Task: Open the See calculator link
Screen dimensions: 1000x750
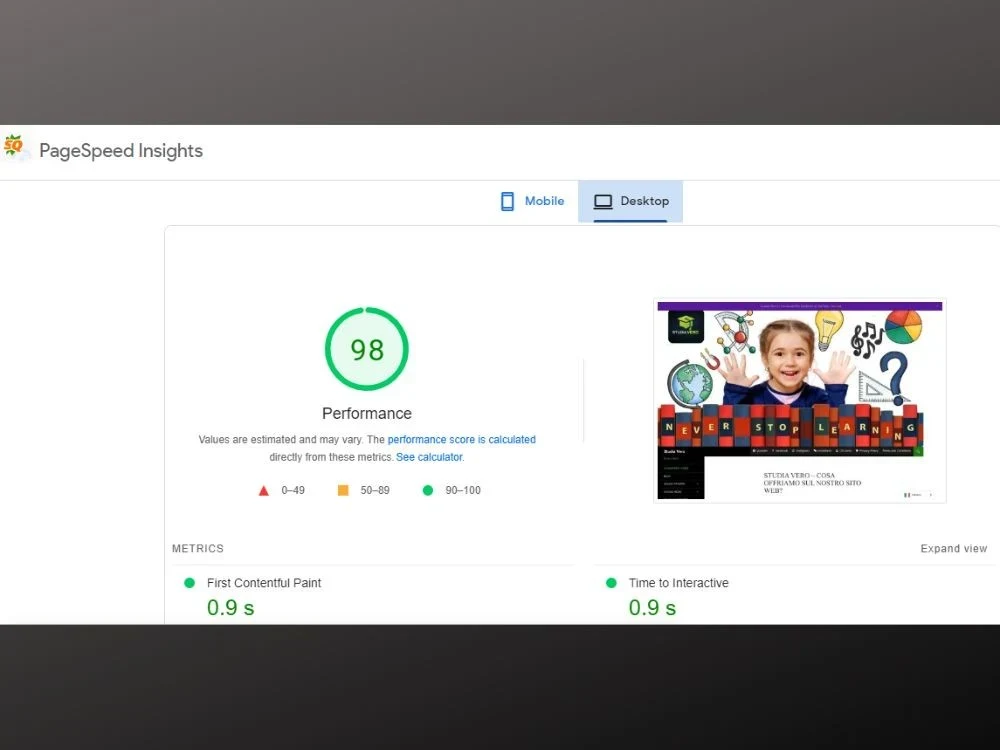Action: point(429,457)
